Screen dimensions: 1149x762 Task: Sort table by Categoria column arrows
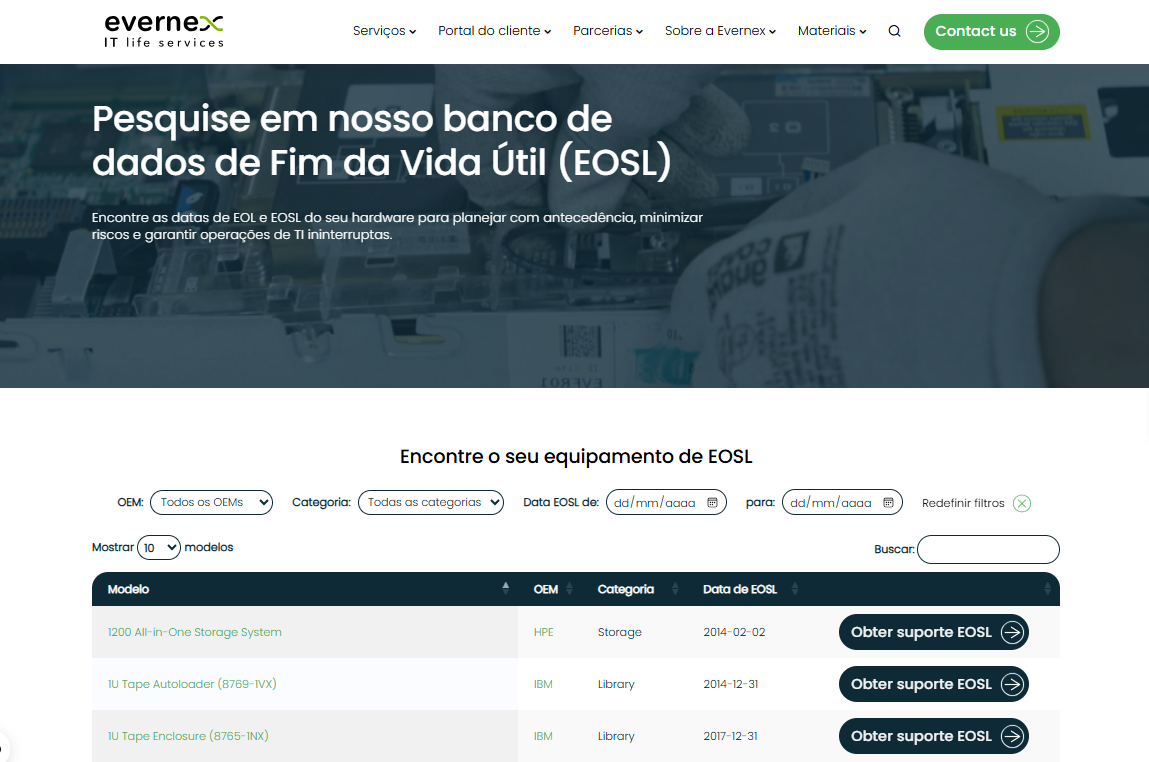pyautogui.click(x=675, y=589)
